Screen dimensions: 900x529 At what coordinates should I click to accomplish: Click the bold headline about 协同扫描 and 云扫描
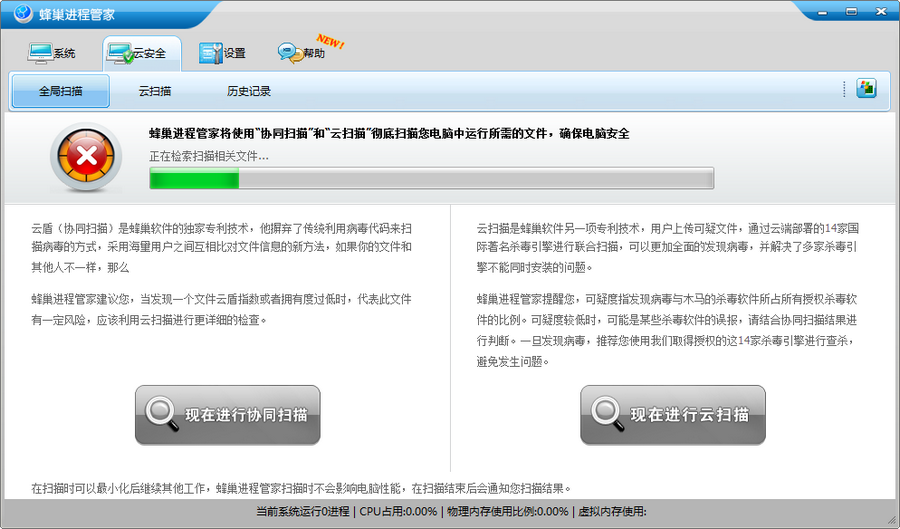(x=389, y=134)
